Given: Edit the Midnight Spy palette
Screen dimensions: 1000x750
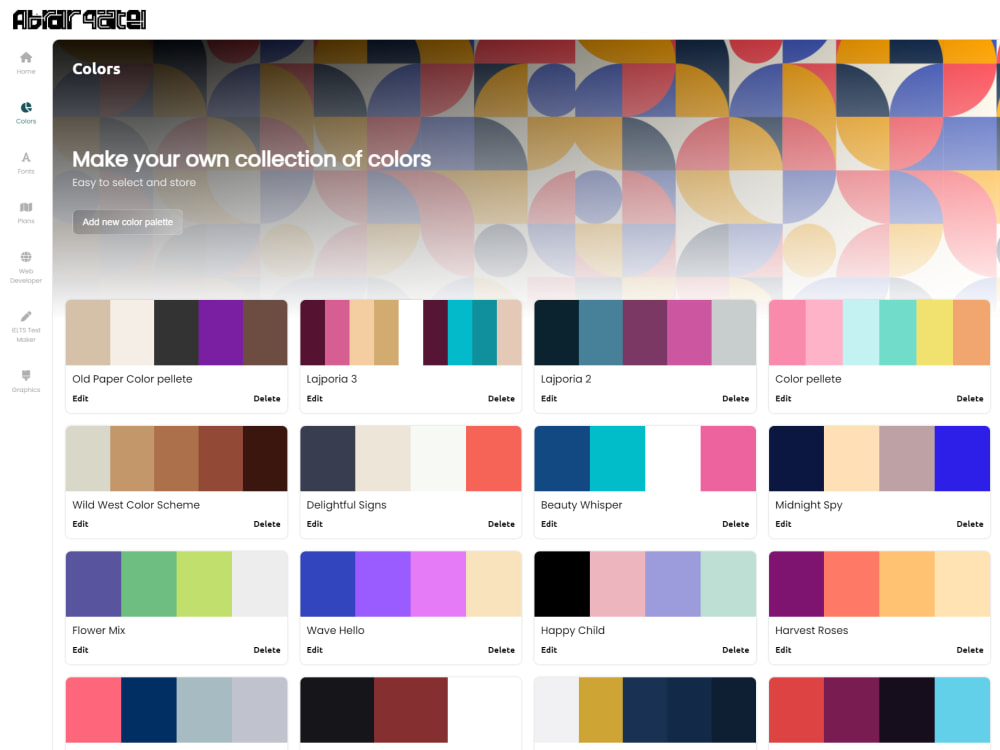Looking at the screenshot, I should pos(783,524).
